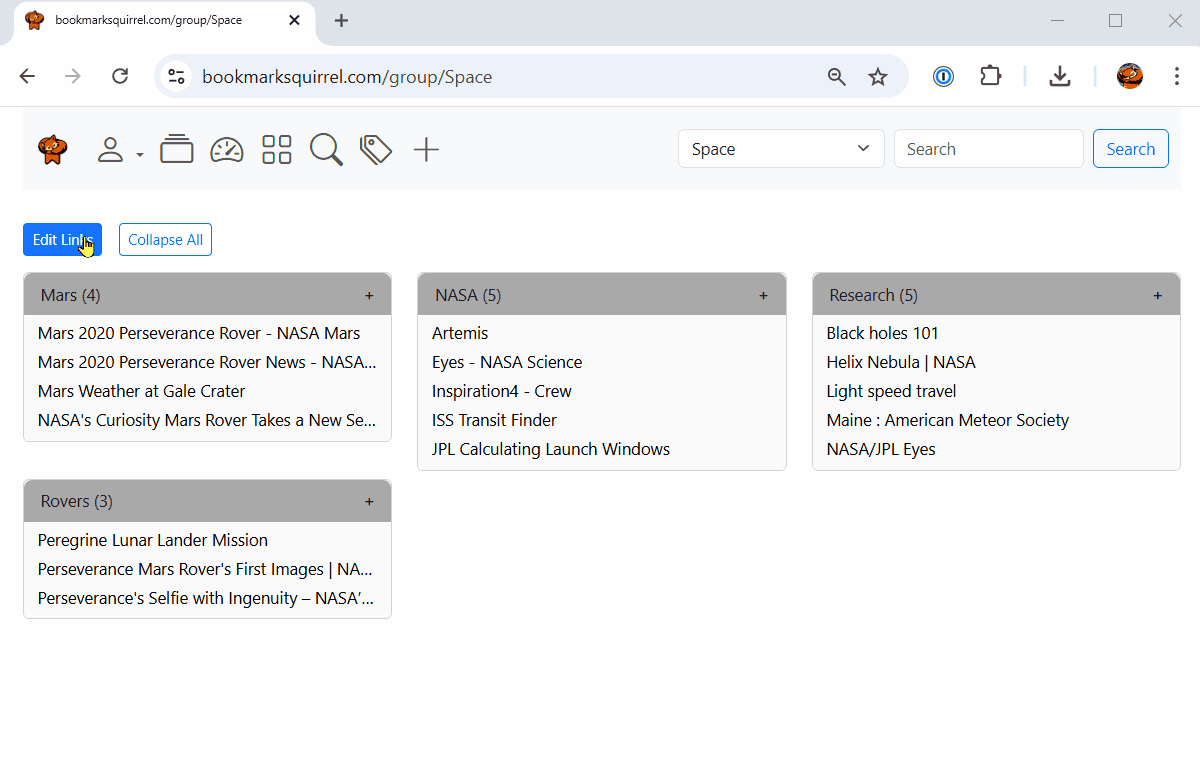
Task: Click the Collapse All button
Action: [x=165, y=240]
